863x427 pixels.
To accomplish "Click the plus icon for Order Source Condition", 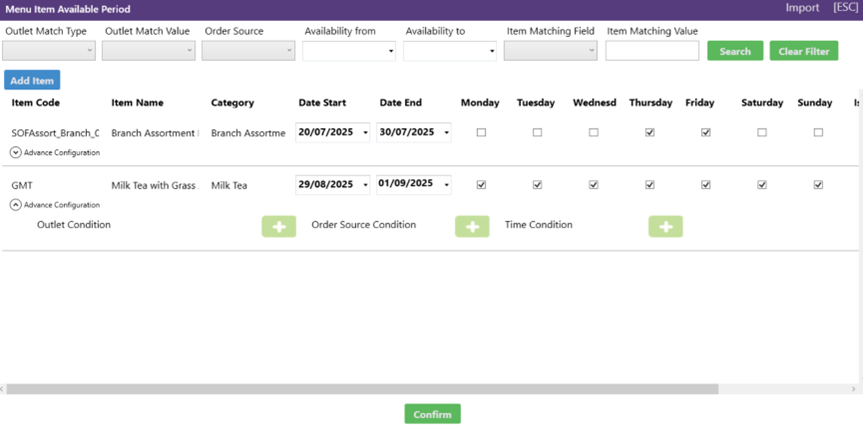I will click(472, 226).
